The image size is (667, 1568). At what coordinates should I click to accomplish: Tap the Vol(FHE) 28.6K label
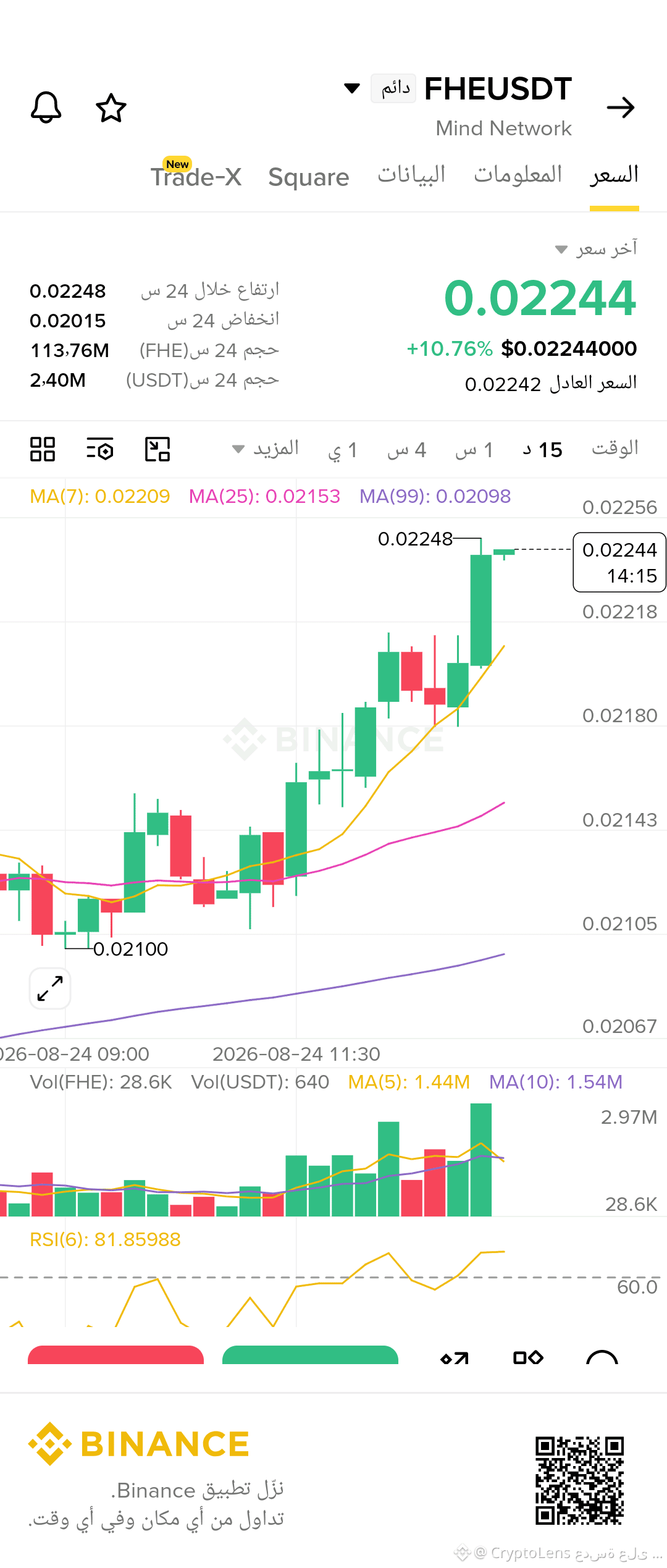(x=101, y=1082)
